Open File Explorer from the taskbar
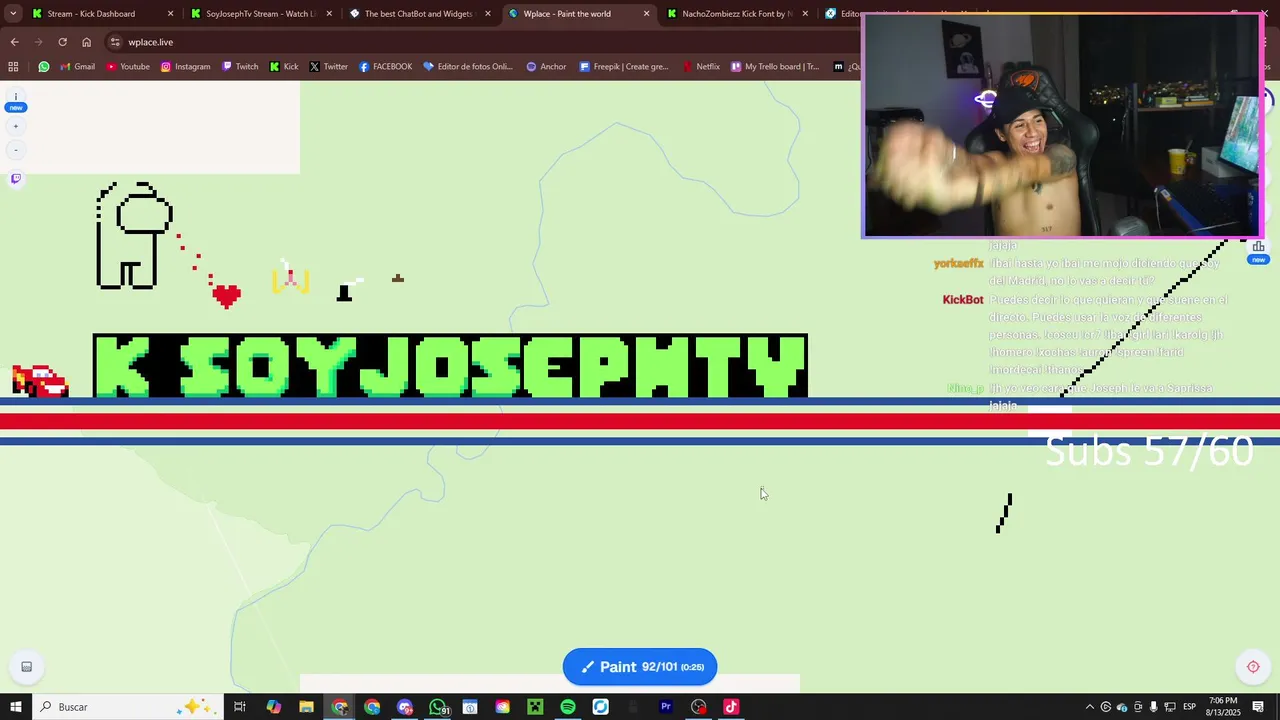This screenshot has height=720, width=1280. (x=306, y=707)
